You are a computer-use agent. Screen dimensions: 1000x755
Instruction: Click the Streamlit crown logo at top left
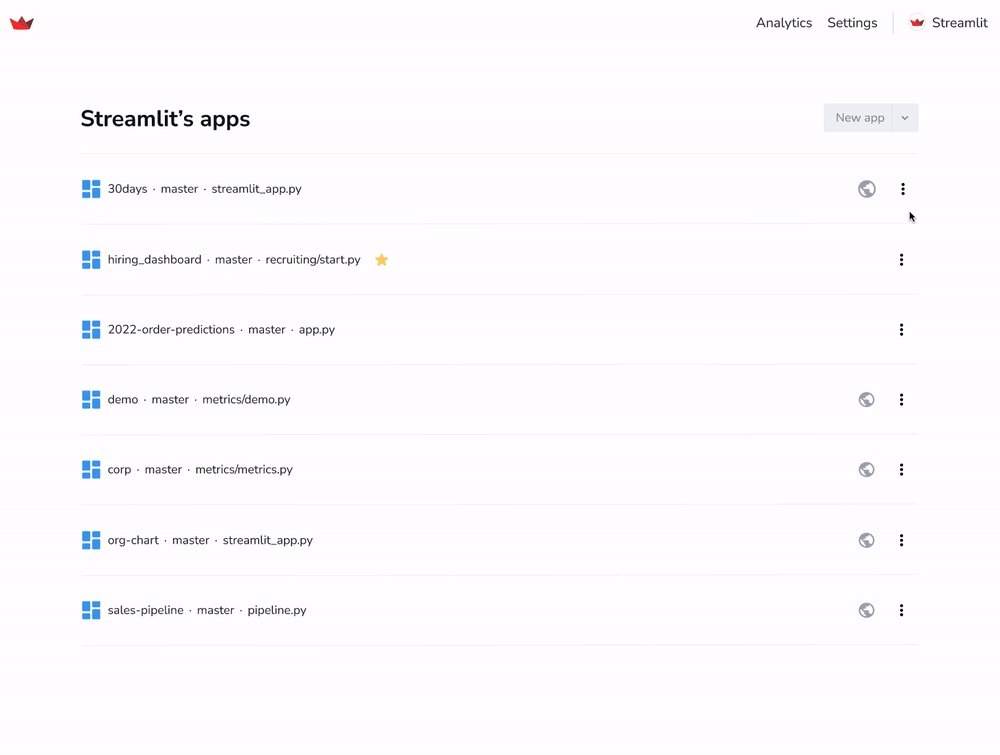coord(22,23)
